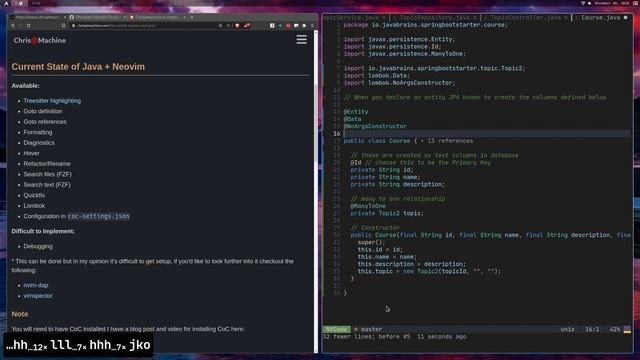Image resolution: width=640 pixels, height=360 pixels.
Task: Click the 42% scroll percentage in statusline
Action: (615, 329)
